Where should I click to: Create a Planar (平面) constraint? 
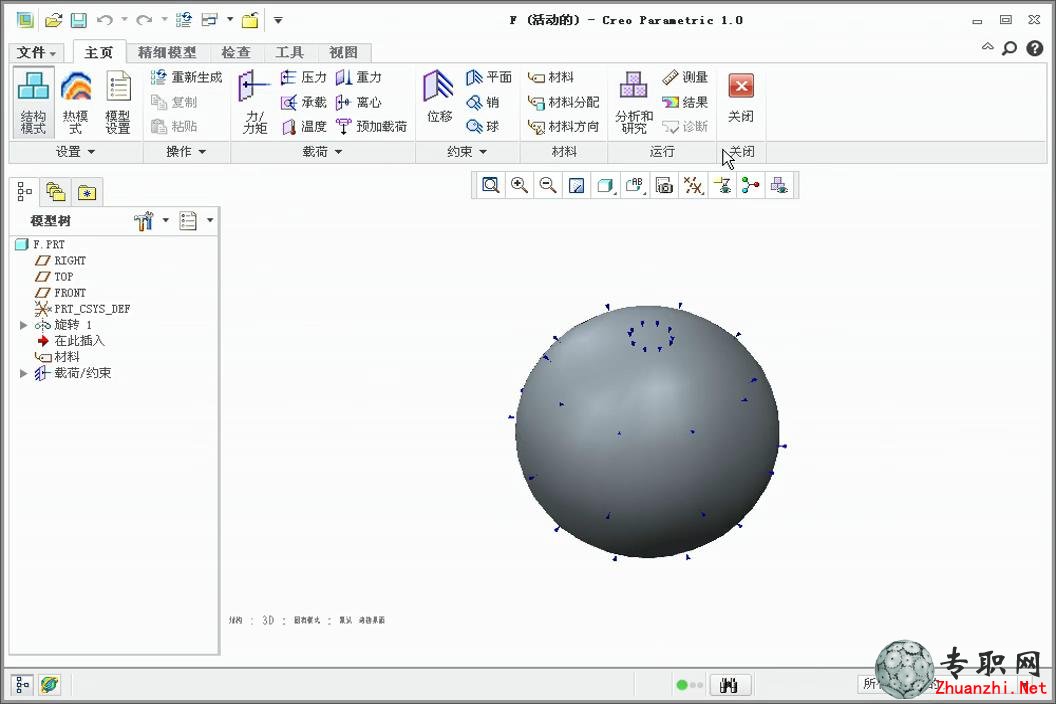pyautogui.click(x=489, y=77)
